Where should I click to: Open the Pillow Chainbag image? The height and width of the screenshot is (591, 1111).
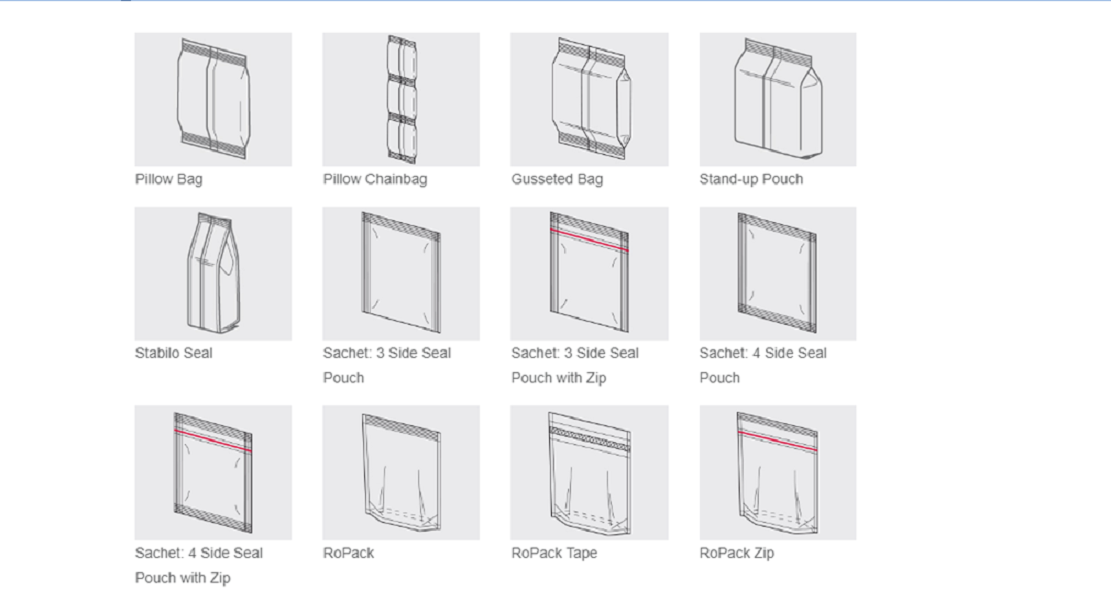(x=401, y=99)
